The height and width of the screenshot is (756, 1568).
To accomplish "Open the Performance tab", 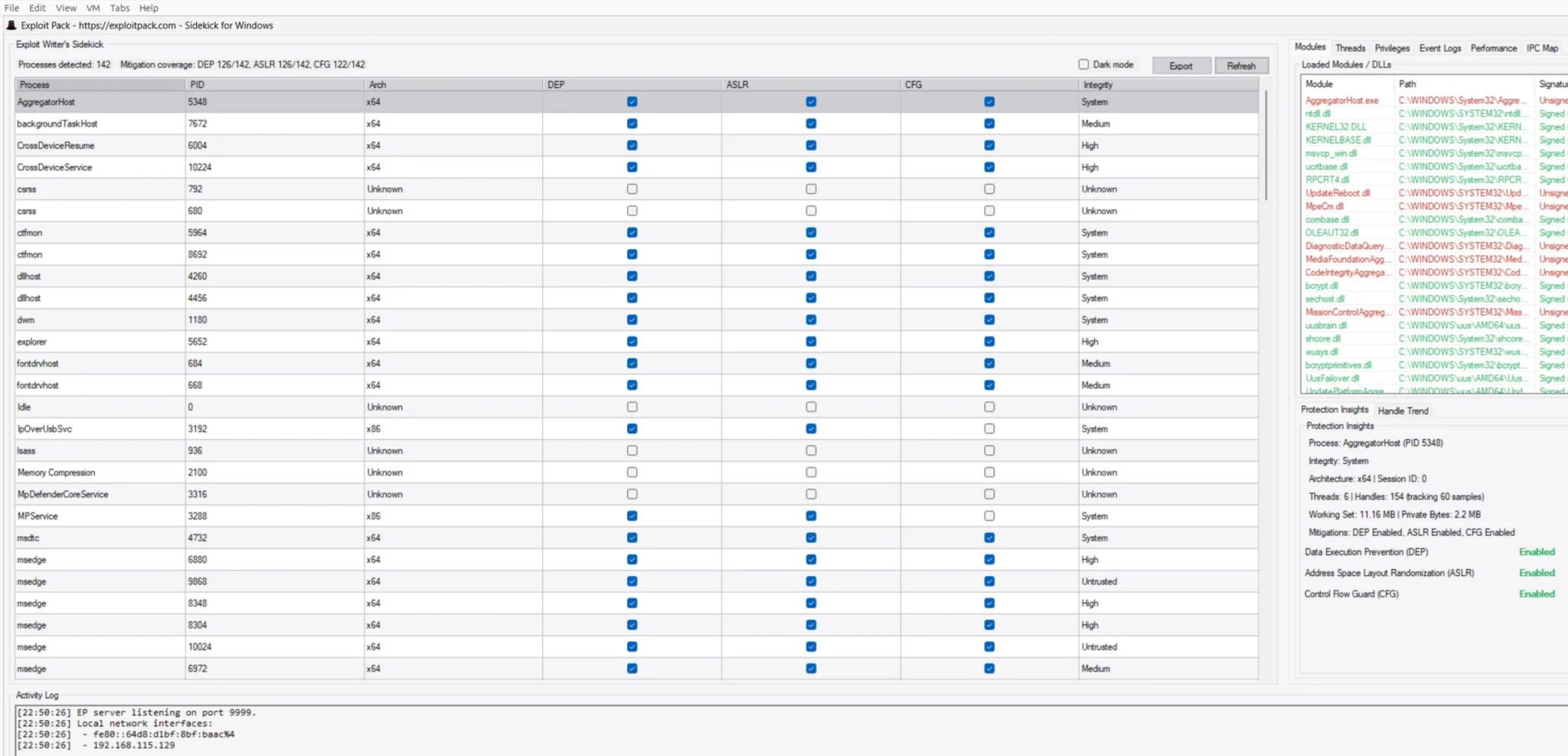I will coord(1493,48).
